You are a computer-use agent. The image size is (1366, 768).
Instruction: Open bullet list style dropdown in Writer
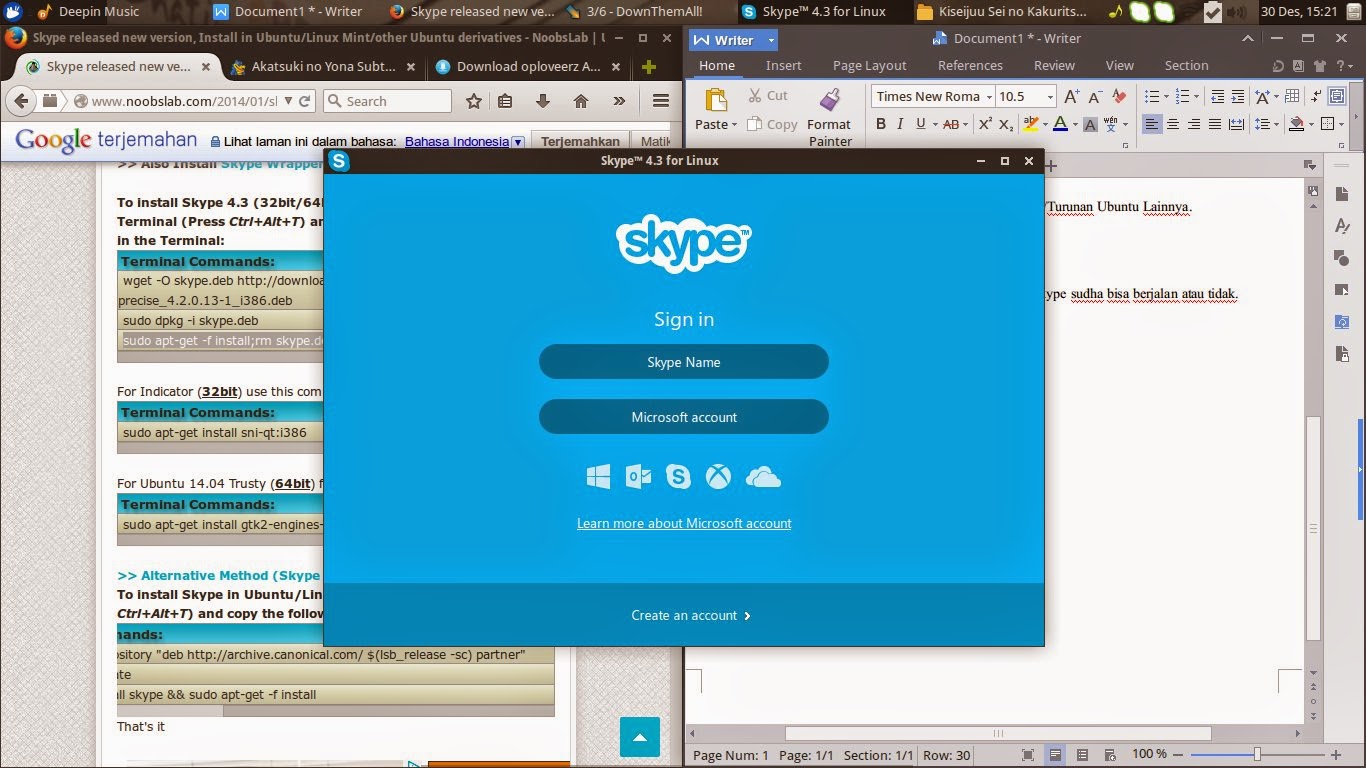click(1167, 97)
